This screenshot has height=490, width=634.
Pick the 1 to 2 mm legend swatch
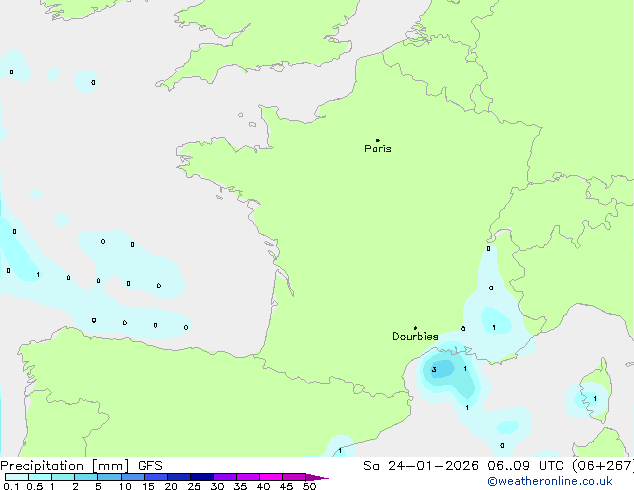point(63,477)
